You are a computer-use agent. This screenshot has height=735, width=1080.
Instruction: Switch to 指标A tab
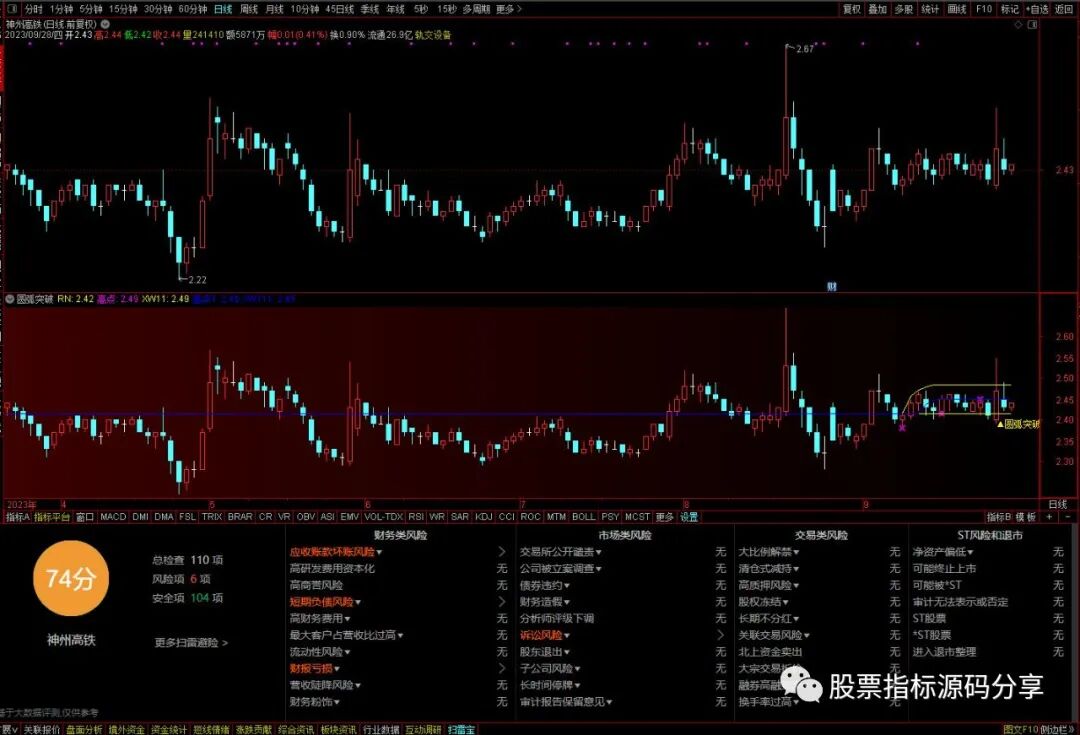[17, 517]
